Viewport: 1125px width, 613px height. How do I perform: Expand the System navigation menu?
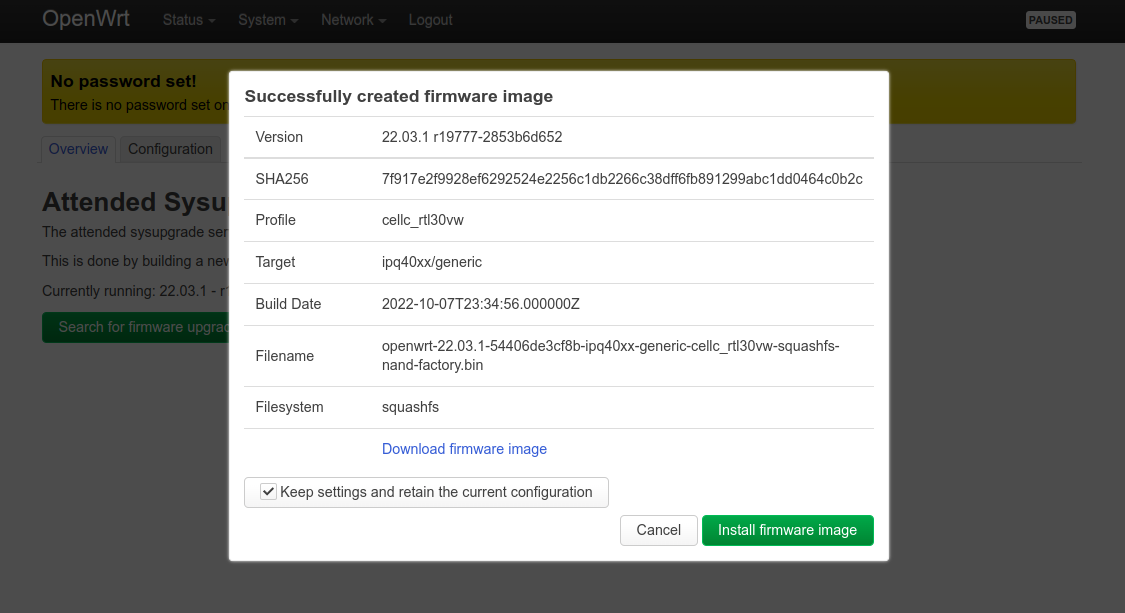tap(267, 19)
